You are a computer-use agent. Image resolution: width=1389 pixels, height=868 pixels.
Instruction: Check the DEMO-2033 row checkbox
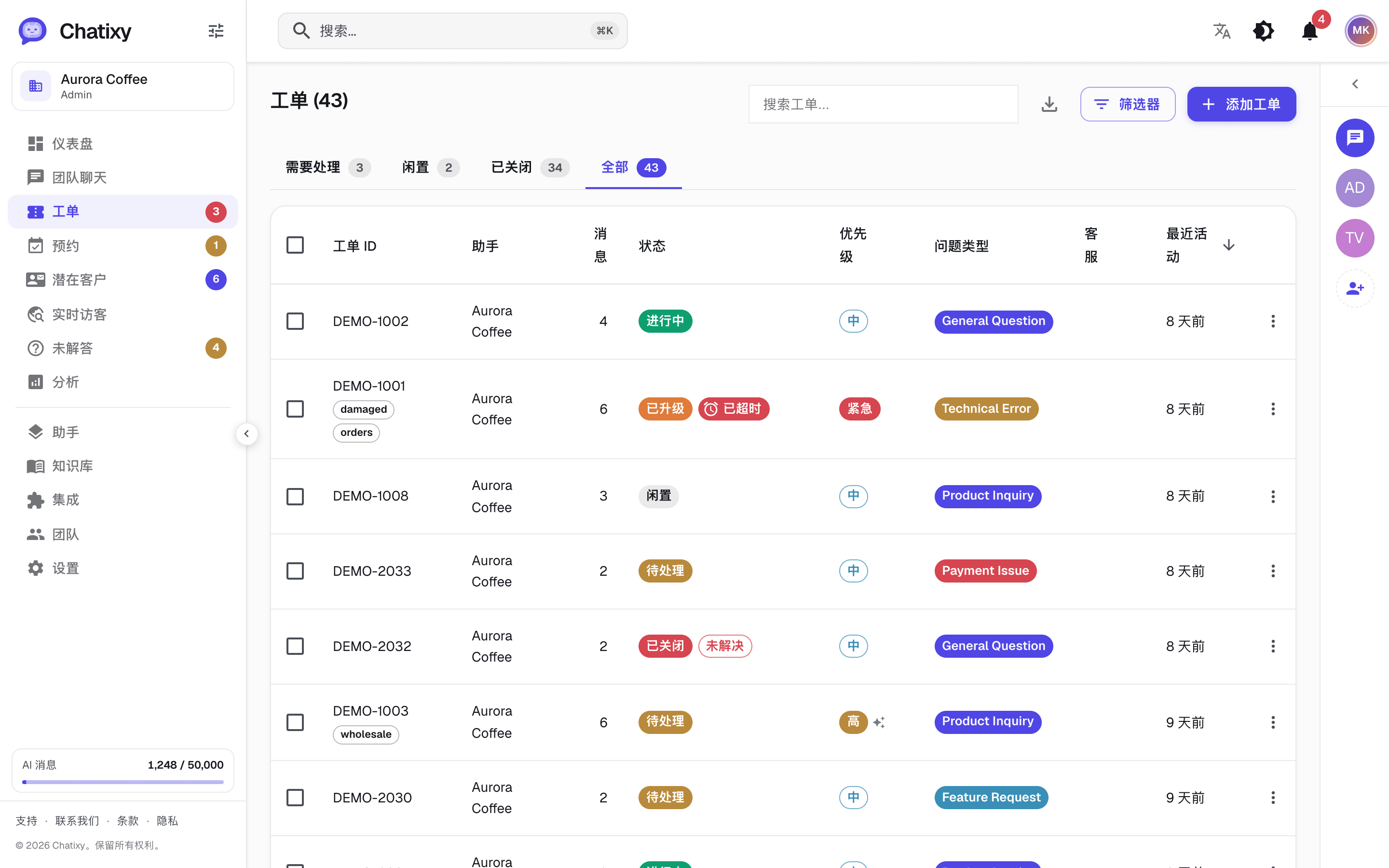click(295, 570)
